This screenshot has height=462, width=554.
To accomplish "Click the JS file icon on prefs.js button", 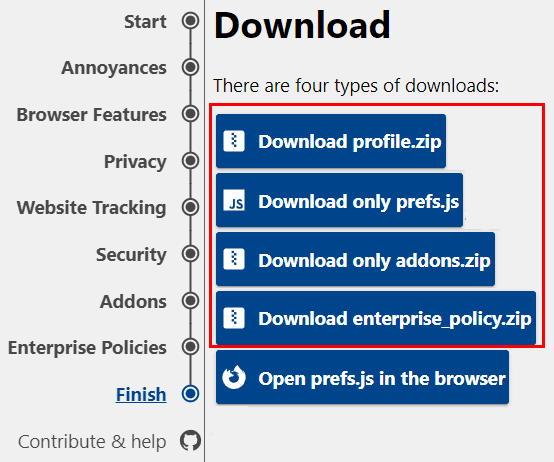I will point(234,201).
